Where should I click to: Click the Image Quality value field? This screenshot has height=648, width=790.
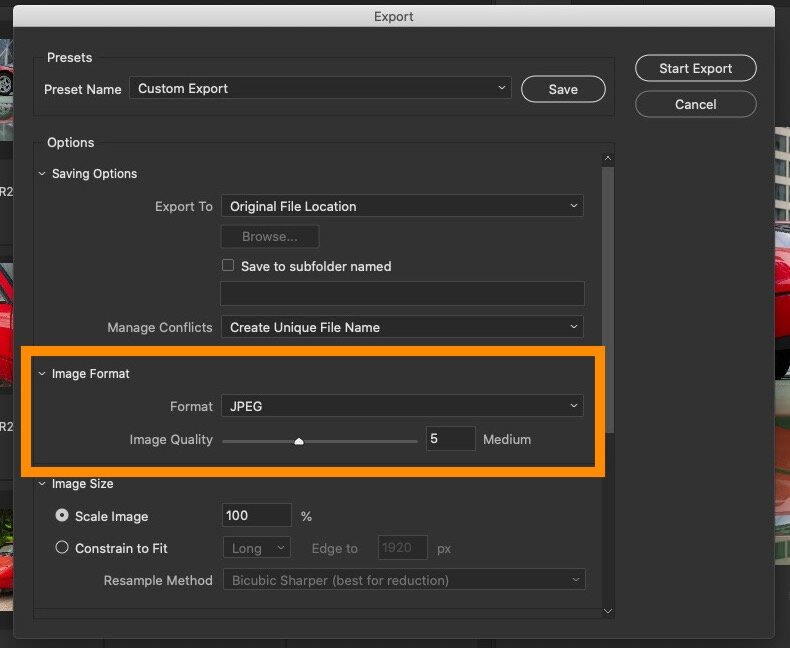[x=450, y=438]
